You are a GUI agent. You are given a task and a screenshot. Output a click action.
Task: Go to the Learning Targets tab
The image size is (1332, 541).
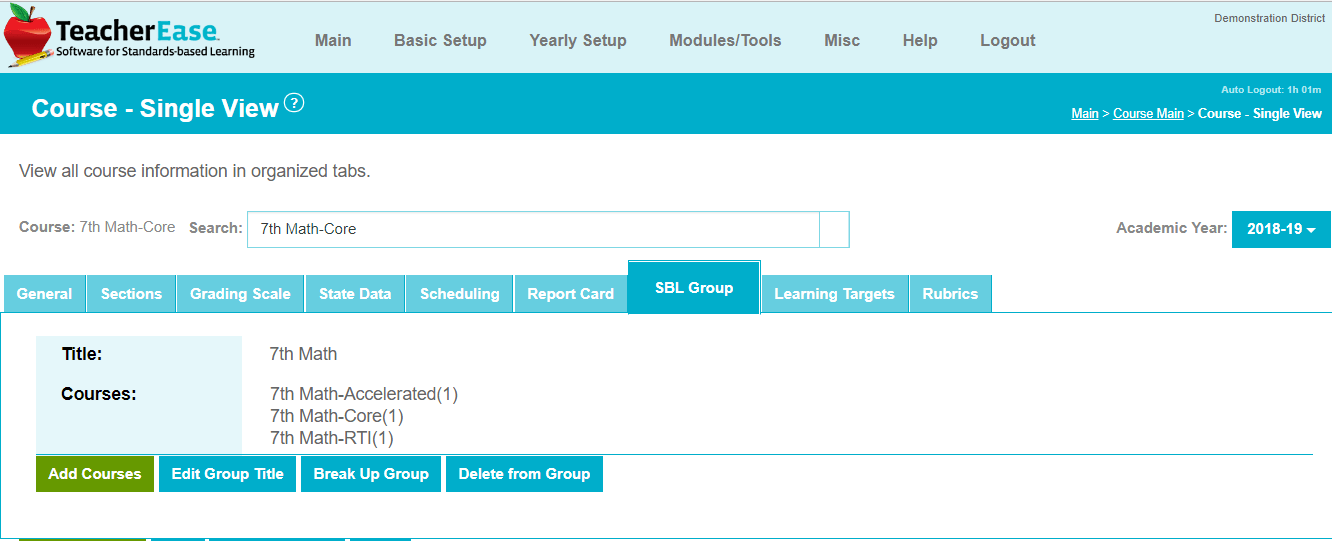834,294
